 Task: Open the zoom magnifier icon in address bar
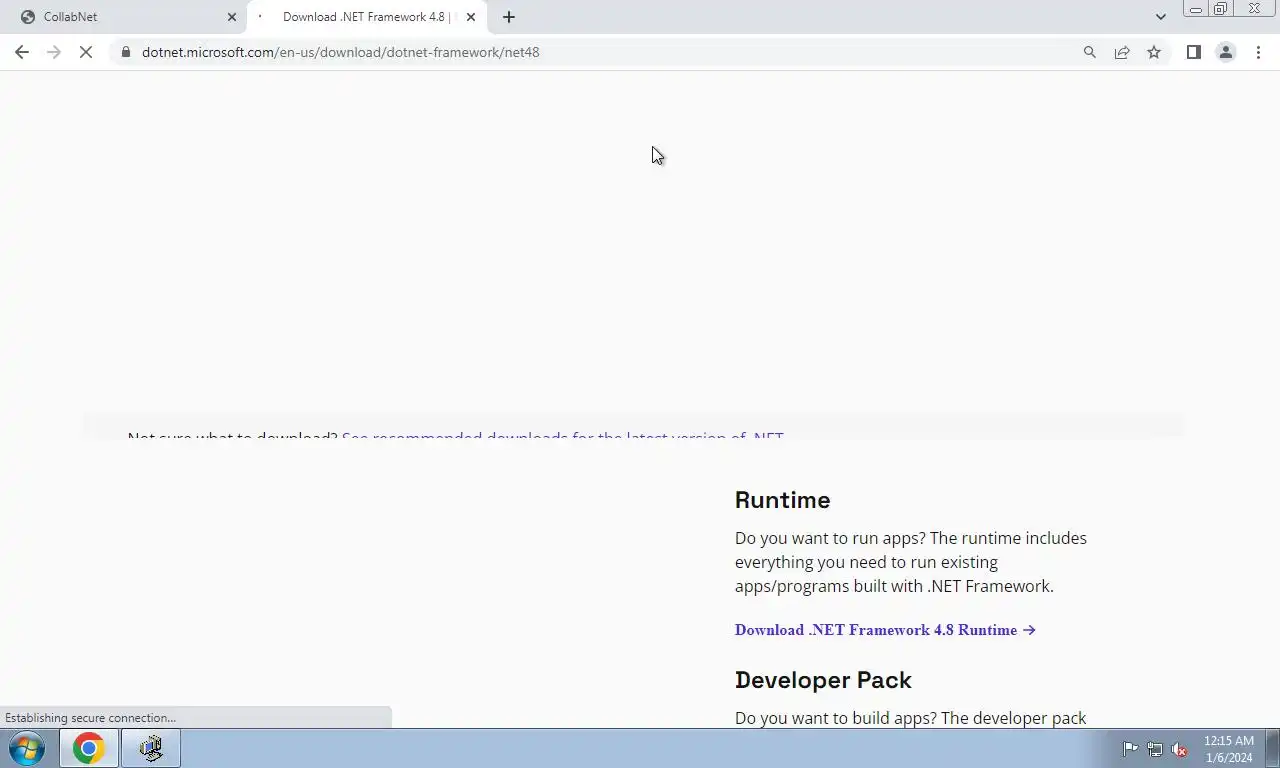tap(1090, 52)
